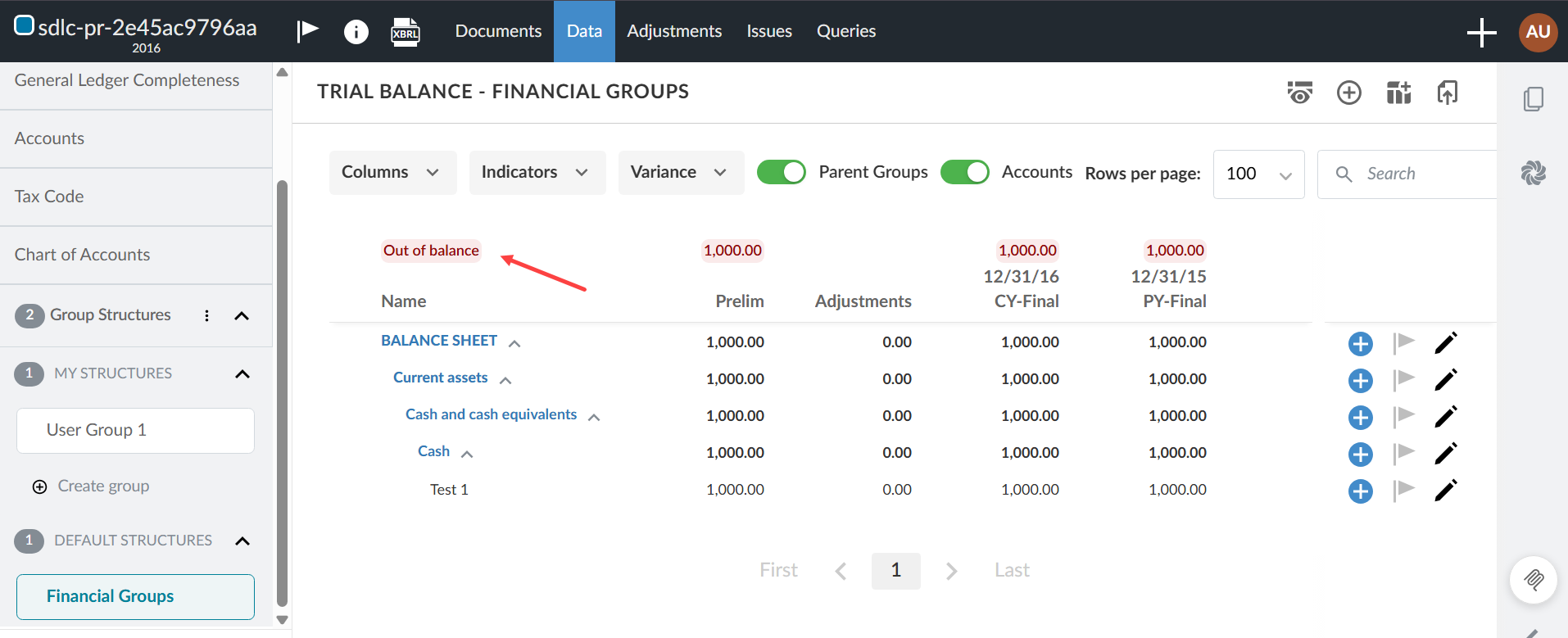Screen dimensions: 1568x638
Task: Flag the Test 1 row
Action: point(1404,491)
